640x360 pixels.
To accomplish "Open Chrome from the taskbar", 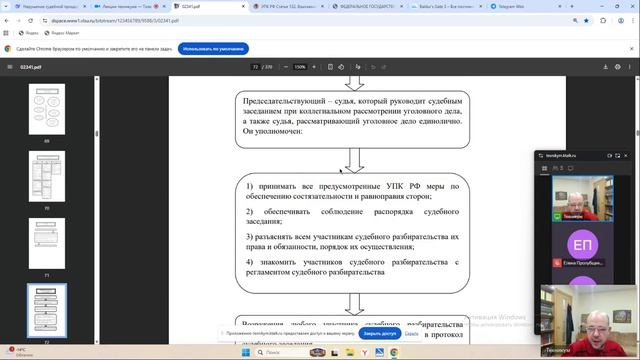I will 394,352.
